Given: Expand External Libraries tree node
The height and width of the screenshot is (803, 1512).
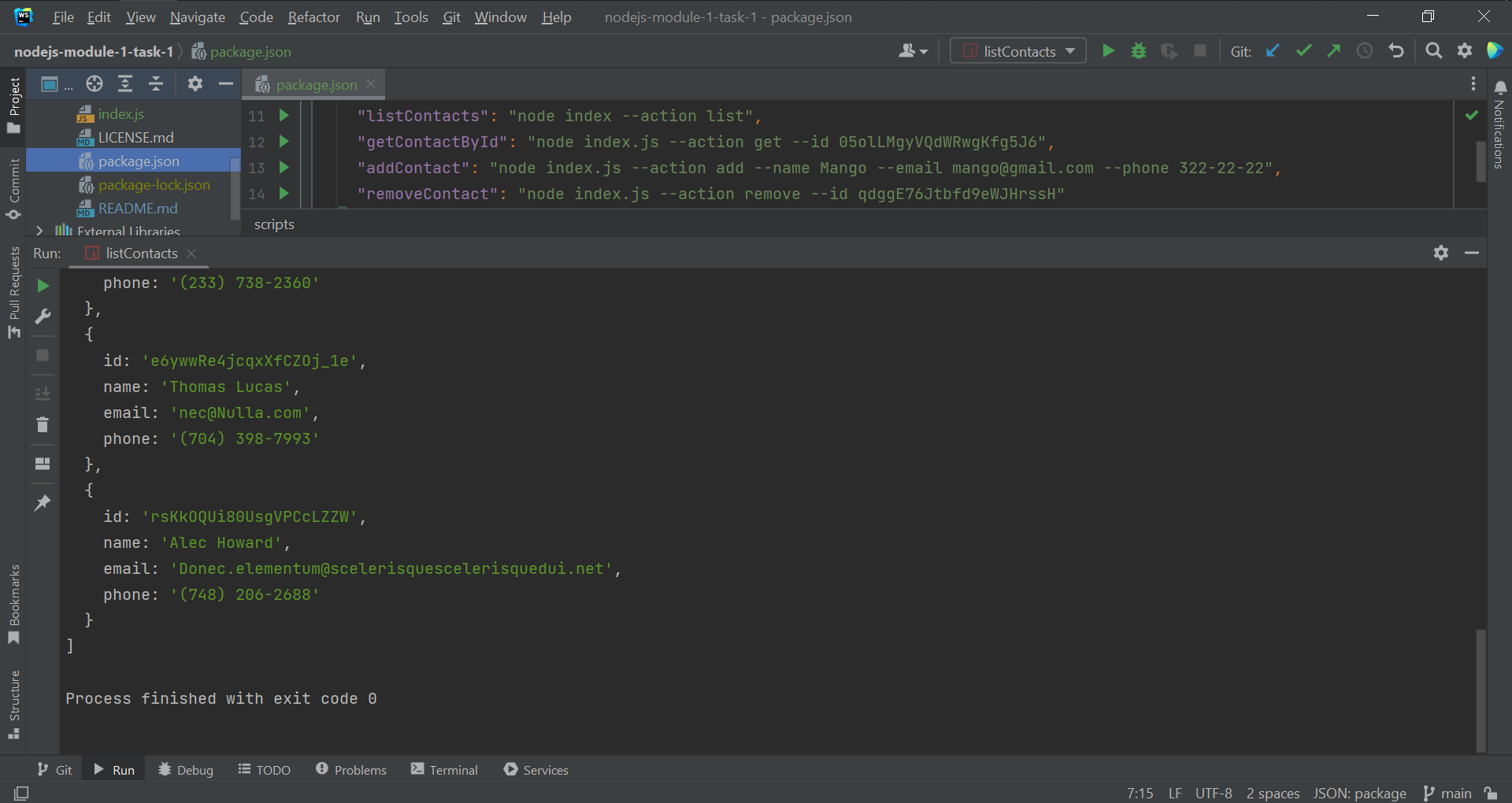Looking at the screenshot, I should point(39,231).
